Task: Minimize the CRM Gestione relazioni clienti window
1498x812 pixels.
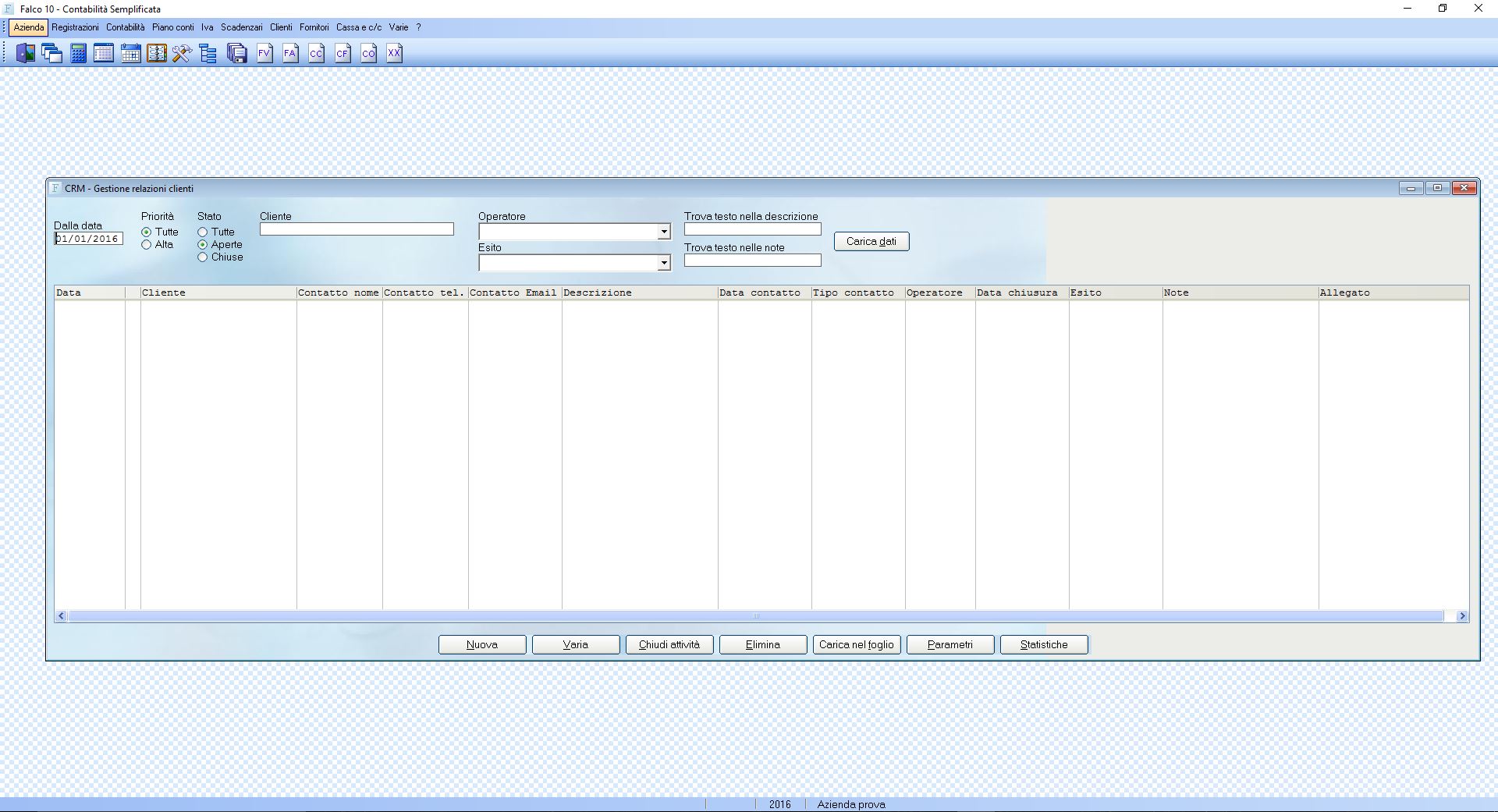Action: [x=1411, y=188]
